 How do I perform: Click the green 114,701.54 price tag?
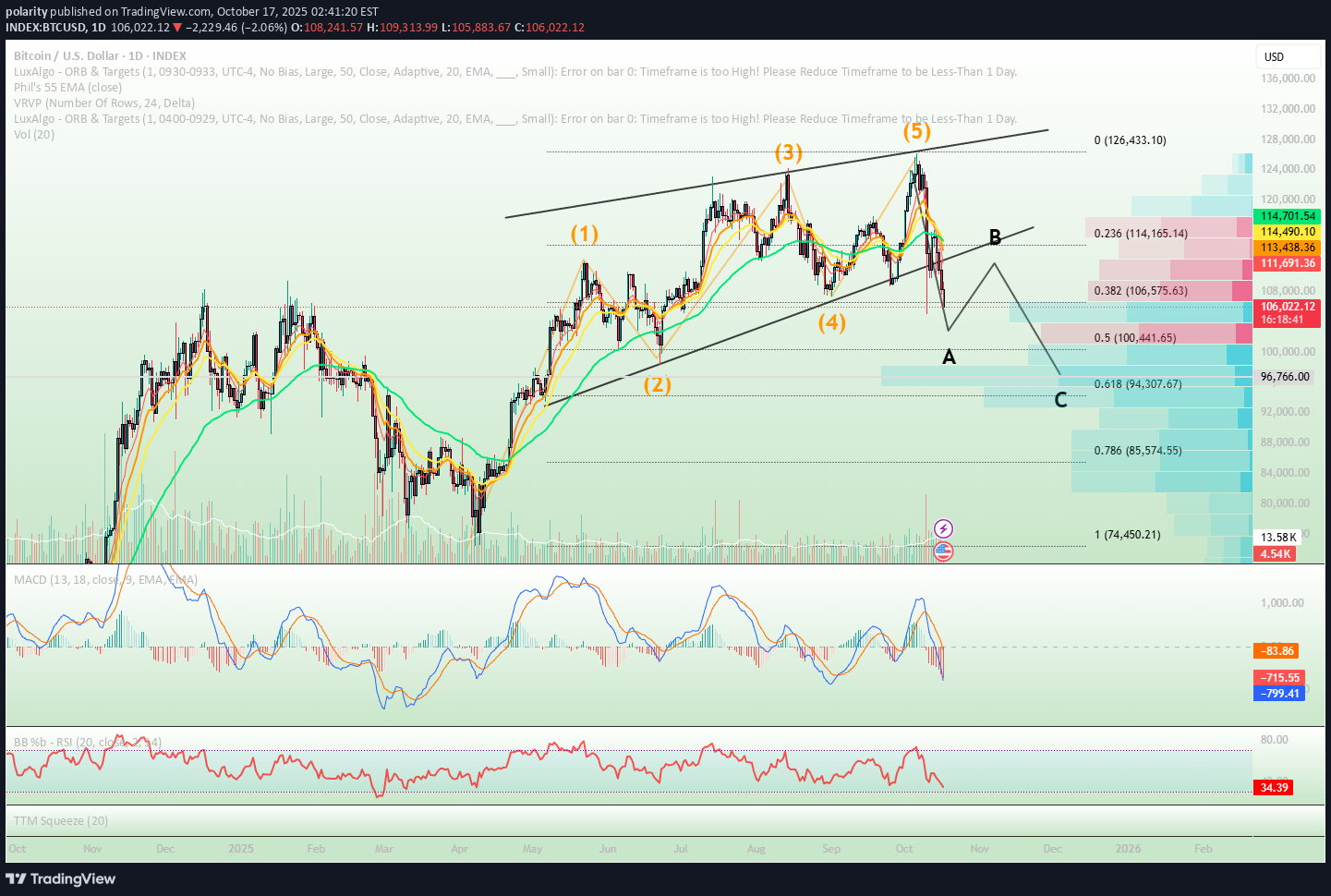[1288, 216]
